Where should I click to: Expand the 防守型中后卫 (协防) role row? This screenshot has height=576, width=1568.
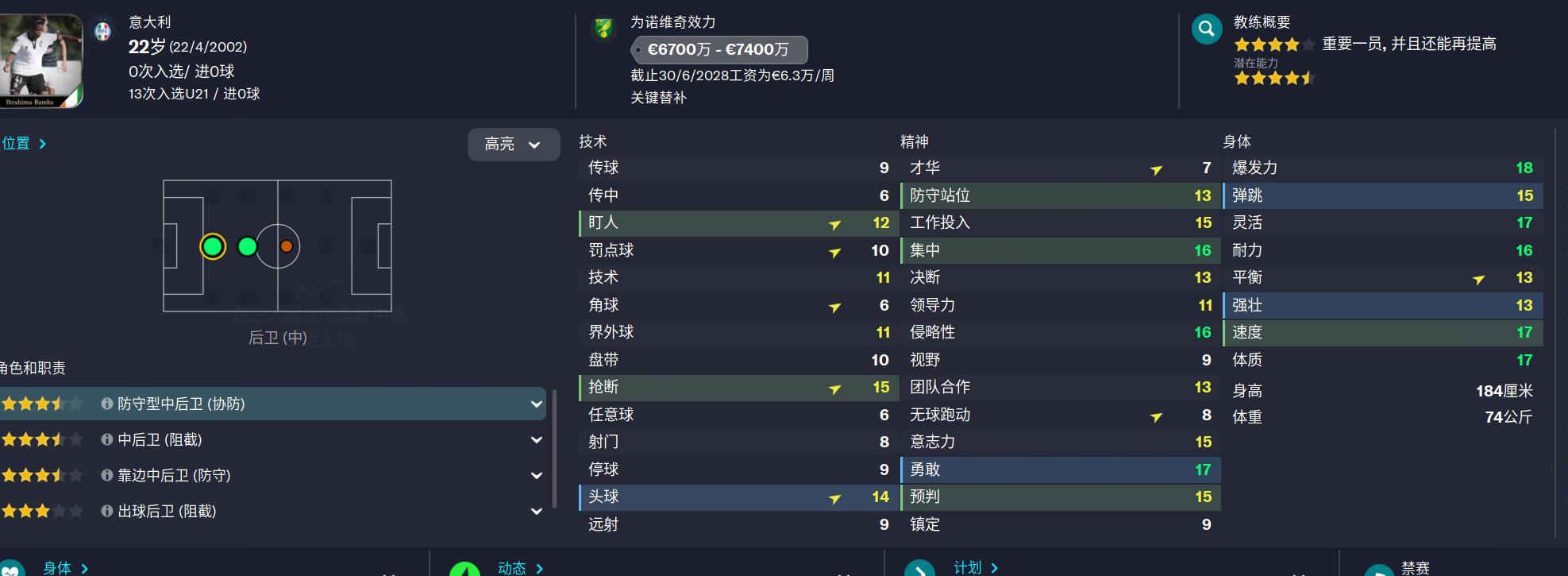click(536, 404)
